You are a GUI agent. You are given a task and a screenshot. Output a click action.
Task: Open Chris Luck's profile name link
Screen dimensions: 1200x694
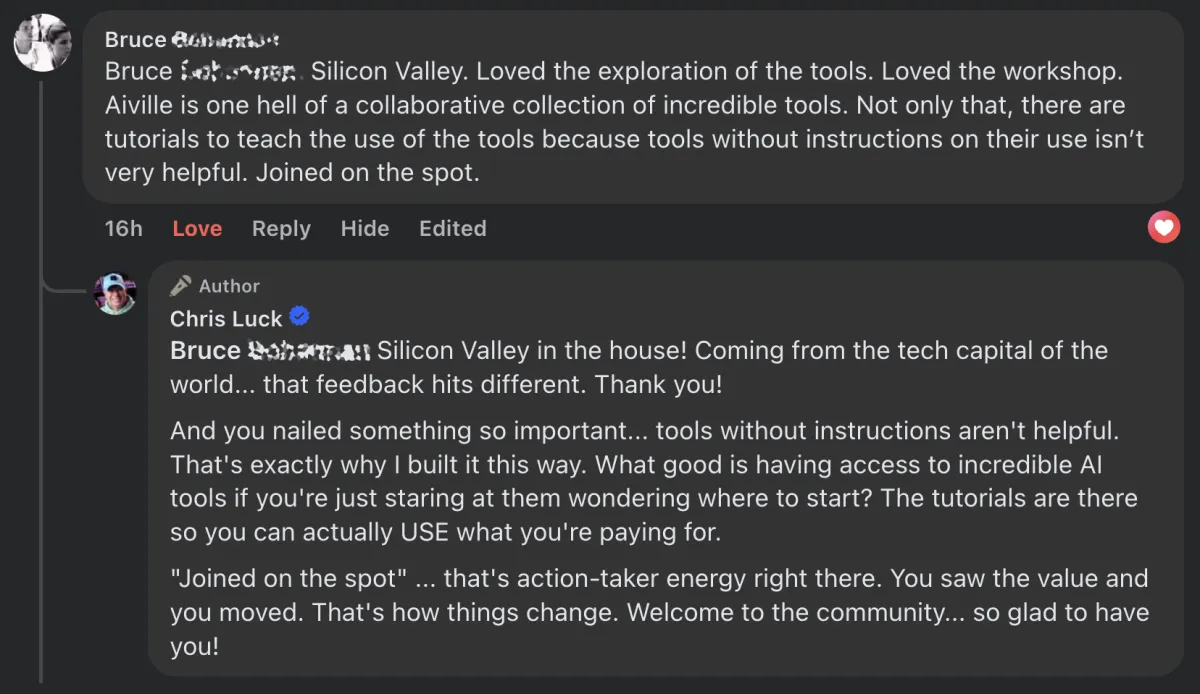tap(226, 318)
